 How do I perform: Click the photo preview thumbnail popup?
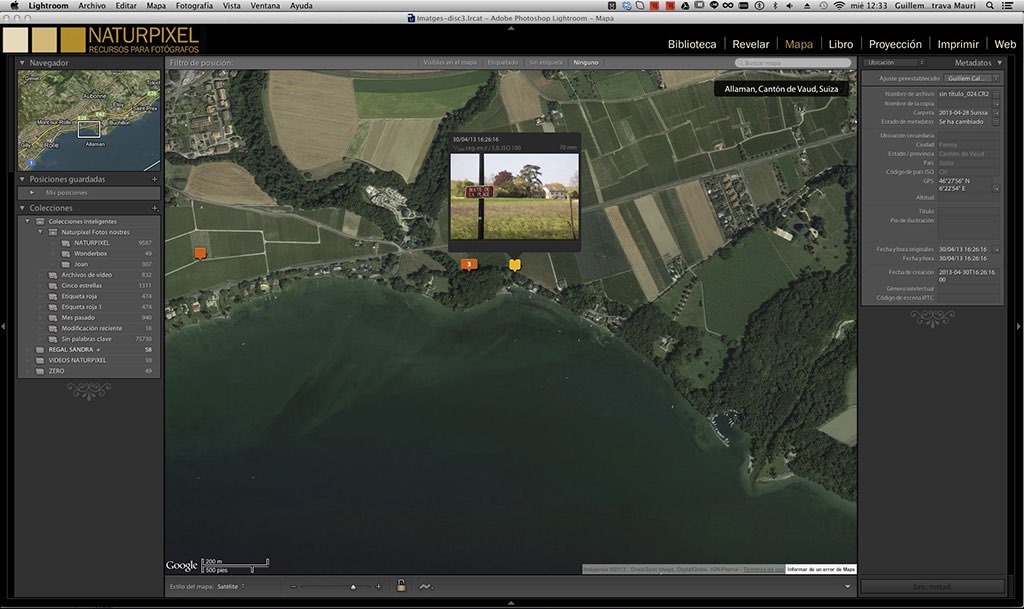tap(515, 196)
